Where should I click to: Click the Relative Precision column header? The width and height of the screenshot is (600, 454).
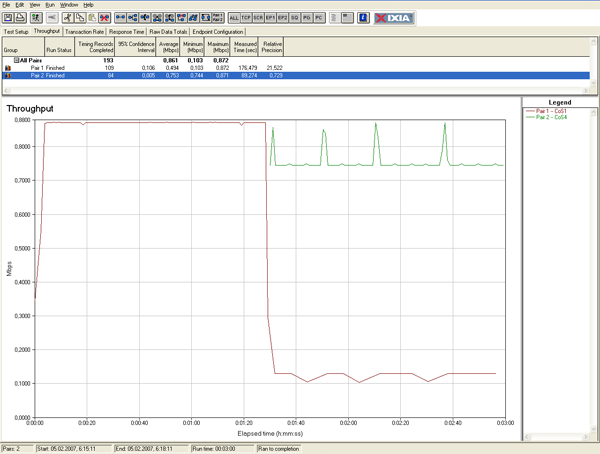271,47
